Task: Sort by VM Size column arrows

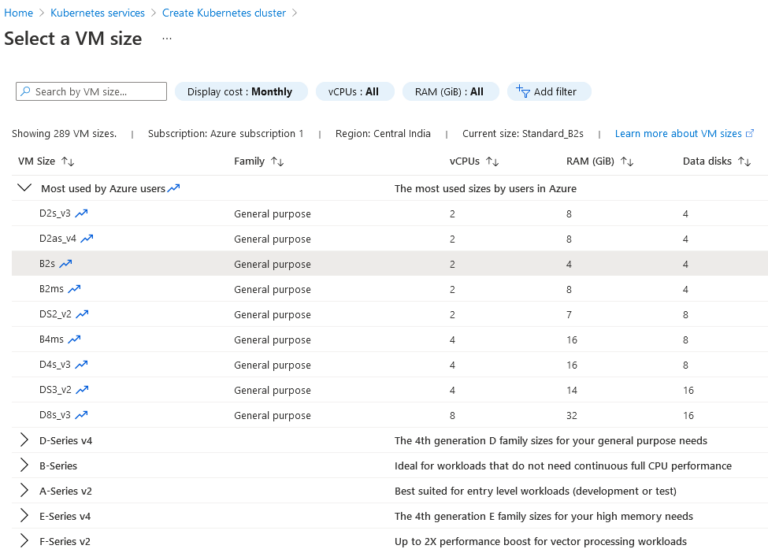Action: point(68,162)
